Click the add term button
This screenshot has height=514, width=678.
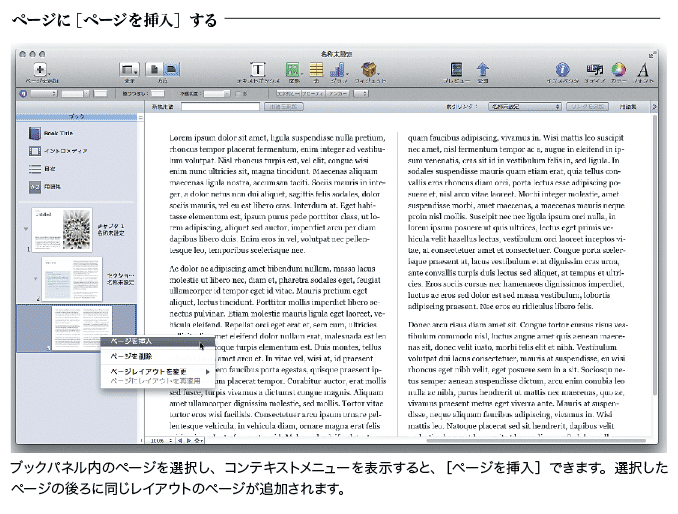tap(284, 106)
